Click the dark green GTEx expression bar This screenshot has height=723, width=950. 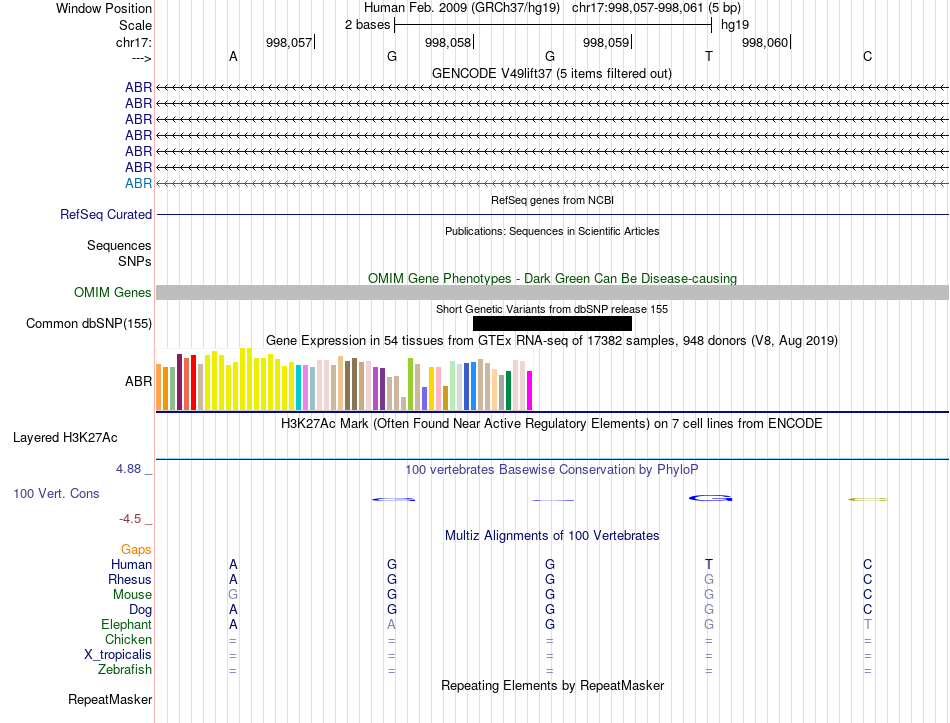point(508,391)
